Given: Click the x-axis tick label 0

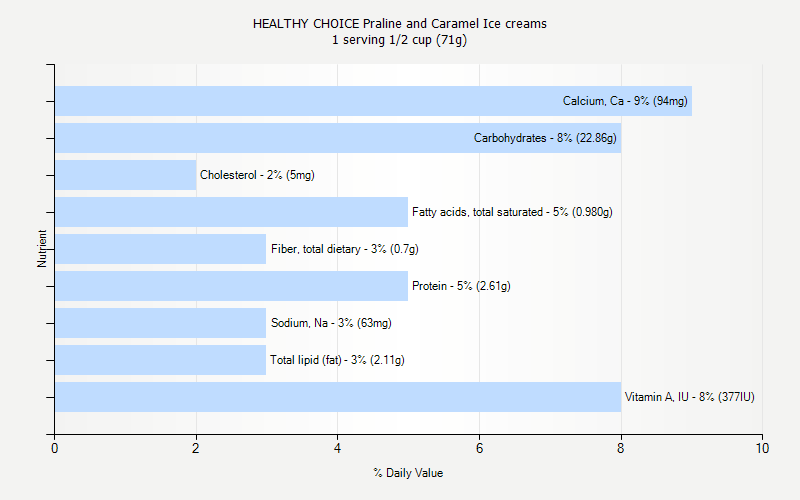Looking at the screenshot, I should pos(54,450).
